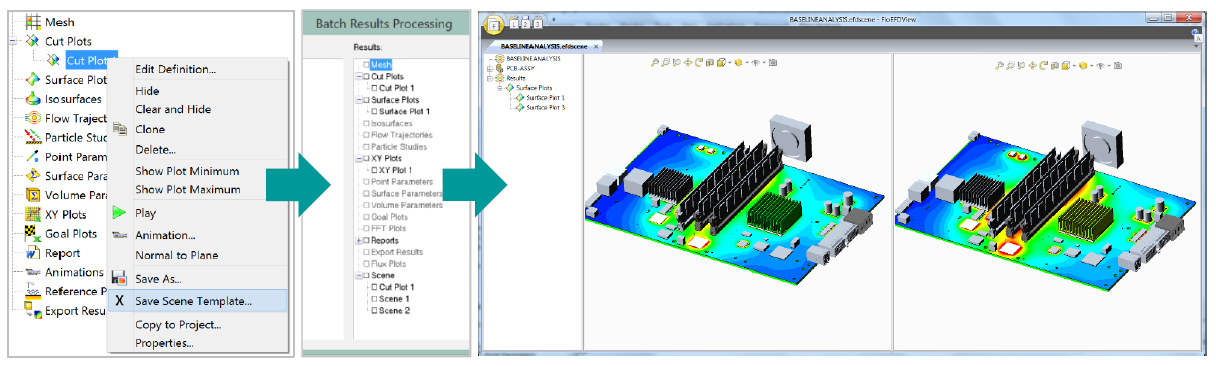Viewport: 1216px width, 366px height.
Task: Click the Mesh tree icon
Action: coord(32,21)
